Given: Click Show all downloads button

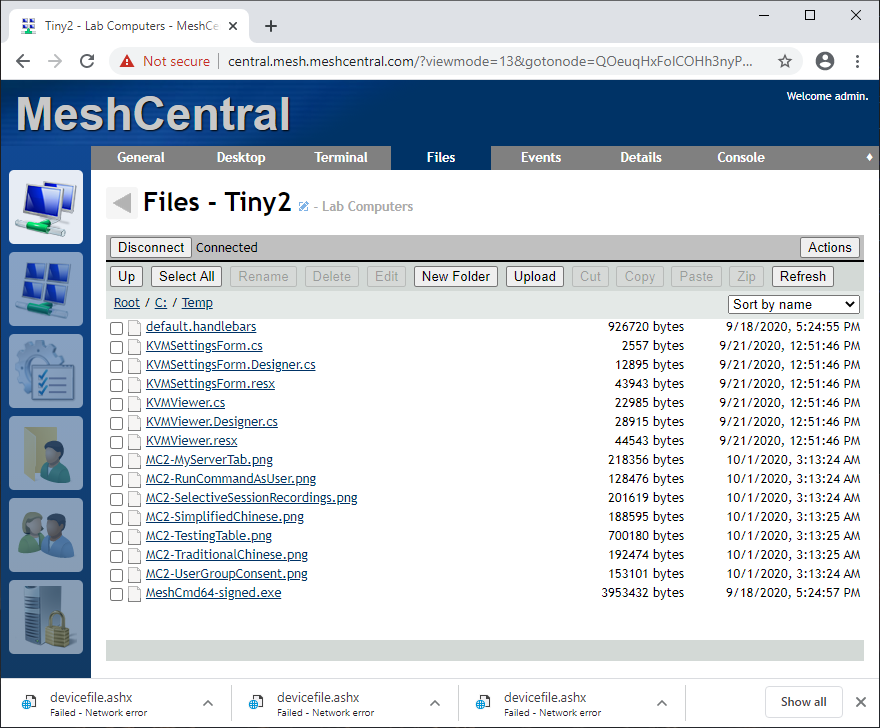Looking at the screenshot, I should 803,702.
